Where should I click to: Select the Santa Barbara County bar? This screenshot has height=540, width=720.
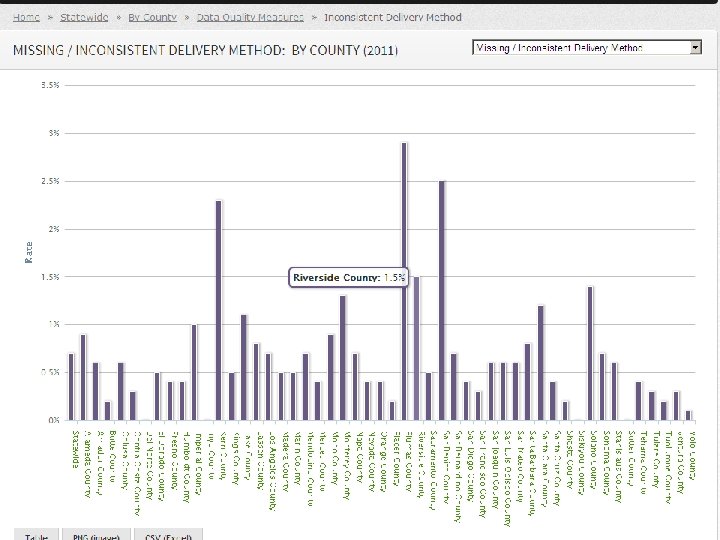point(528,382)
